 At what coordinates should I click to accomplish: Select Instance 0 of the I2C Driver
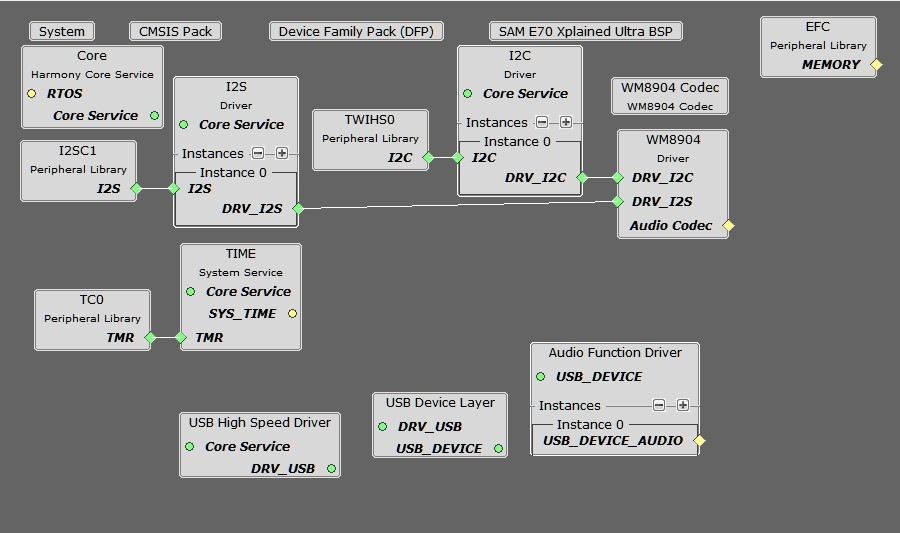tap(517, 142)
